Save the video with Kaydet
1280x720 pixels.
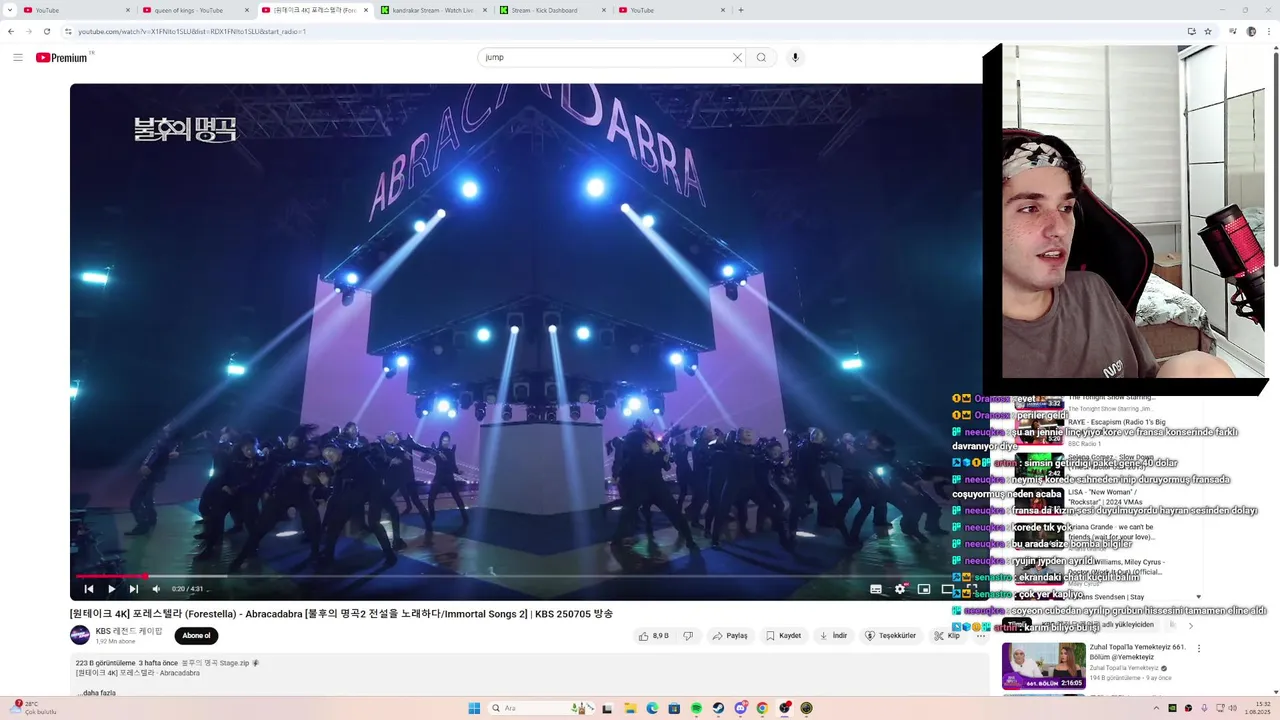783,636
